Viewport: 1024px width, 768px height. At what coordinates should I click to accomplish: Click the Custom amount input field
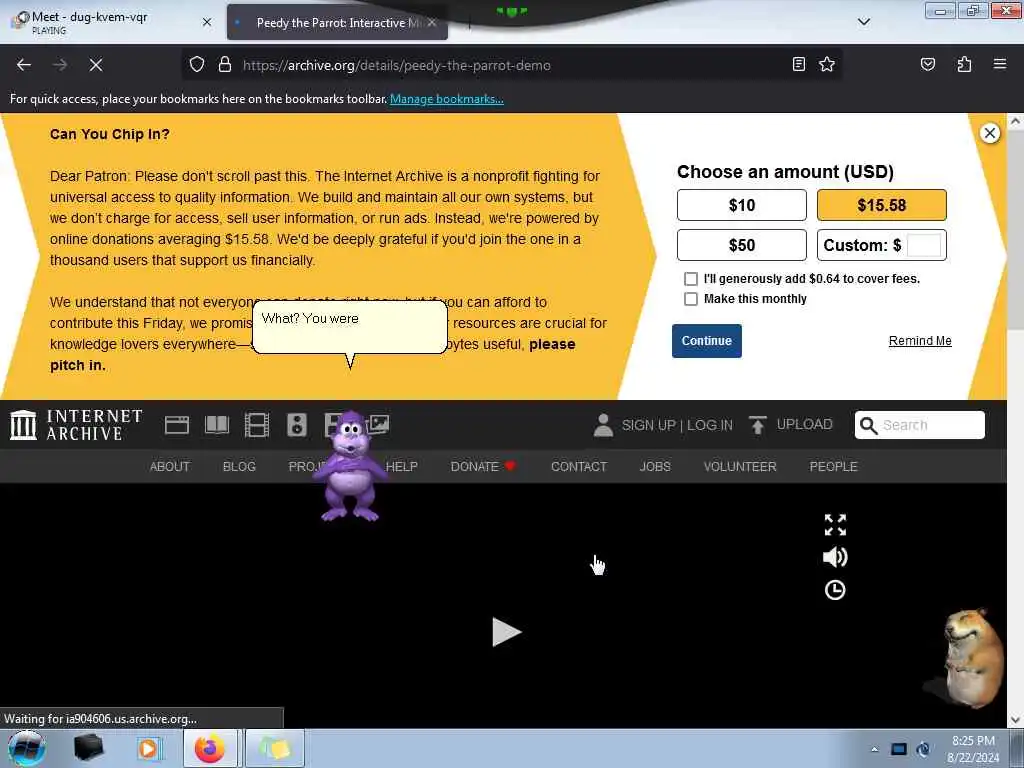tap(923, 245)
